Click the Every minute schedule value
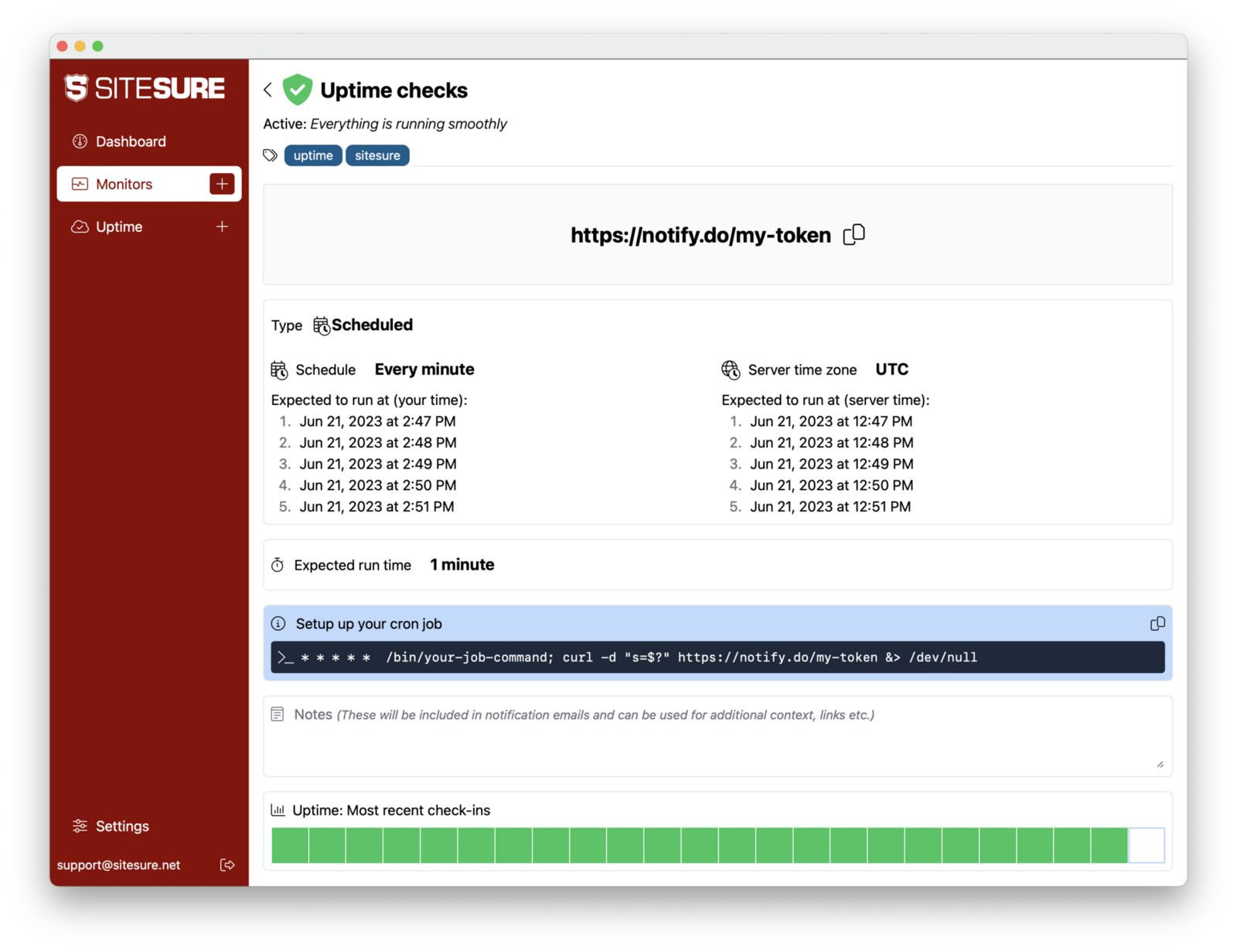Viewport: 1237px width, 952px height. (424, 369)
